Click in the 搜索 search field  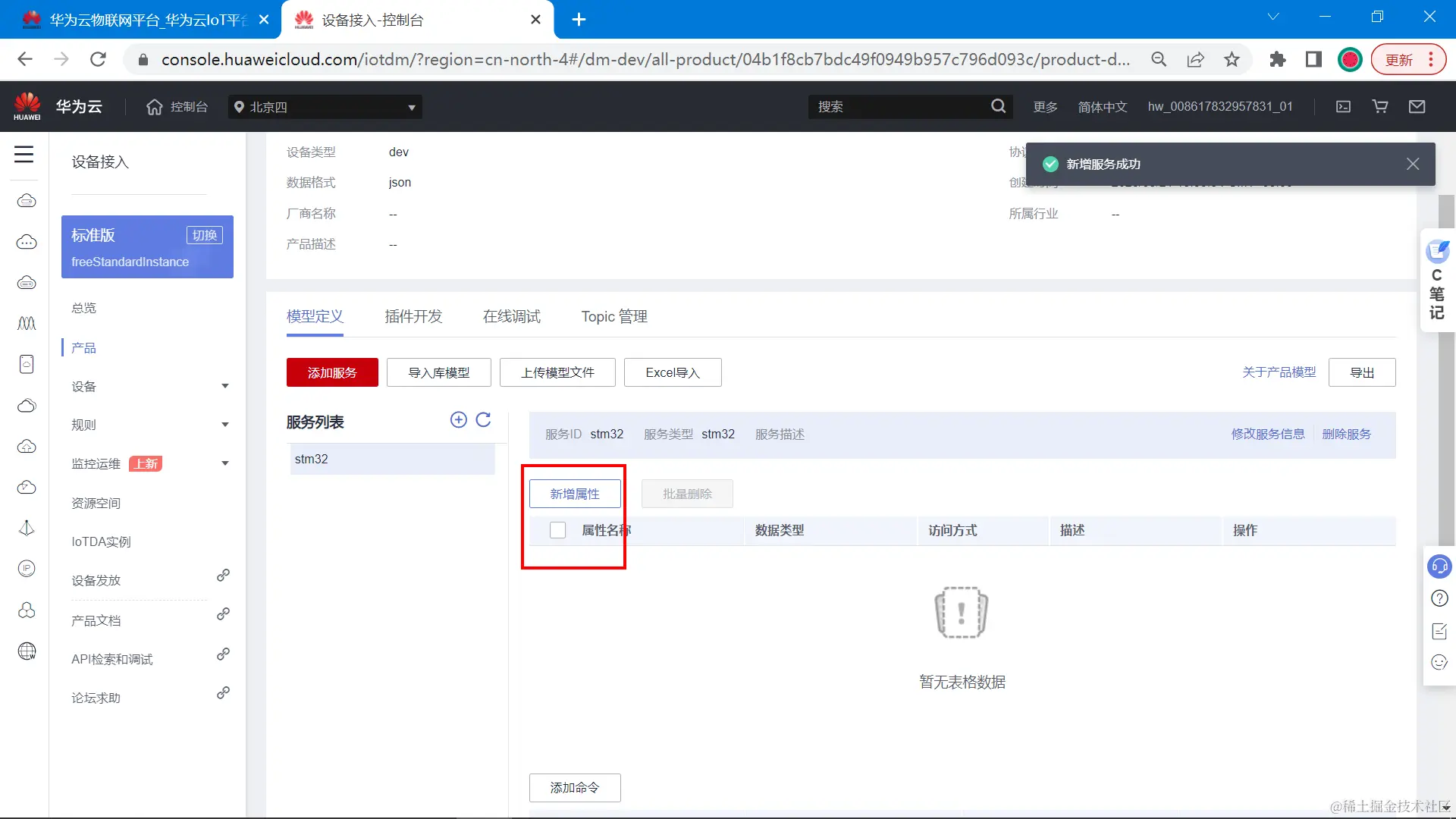click(899, 107)
